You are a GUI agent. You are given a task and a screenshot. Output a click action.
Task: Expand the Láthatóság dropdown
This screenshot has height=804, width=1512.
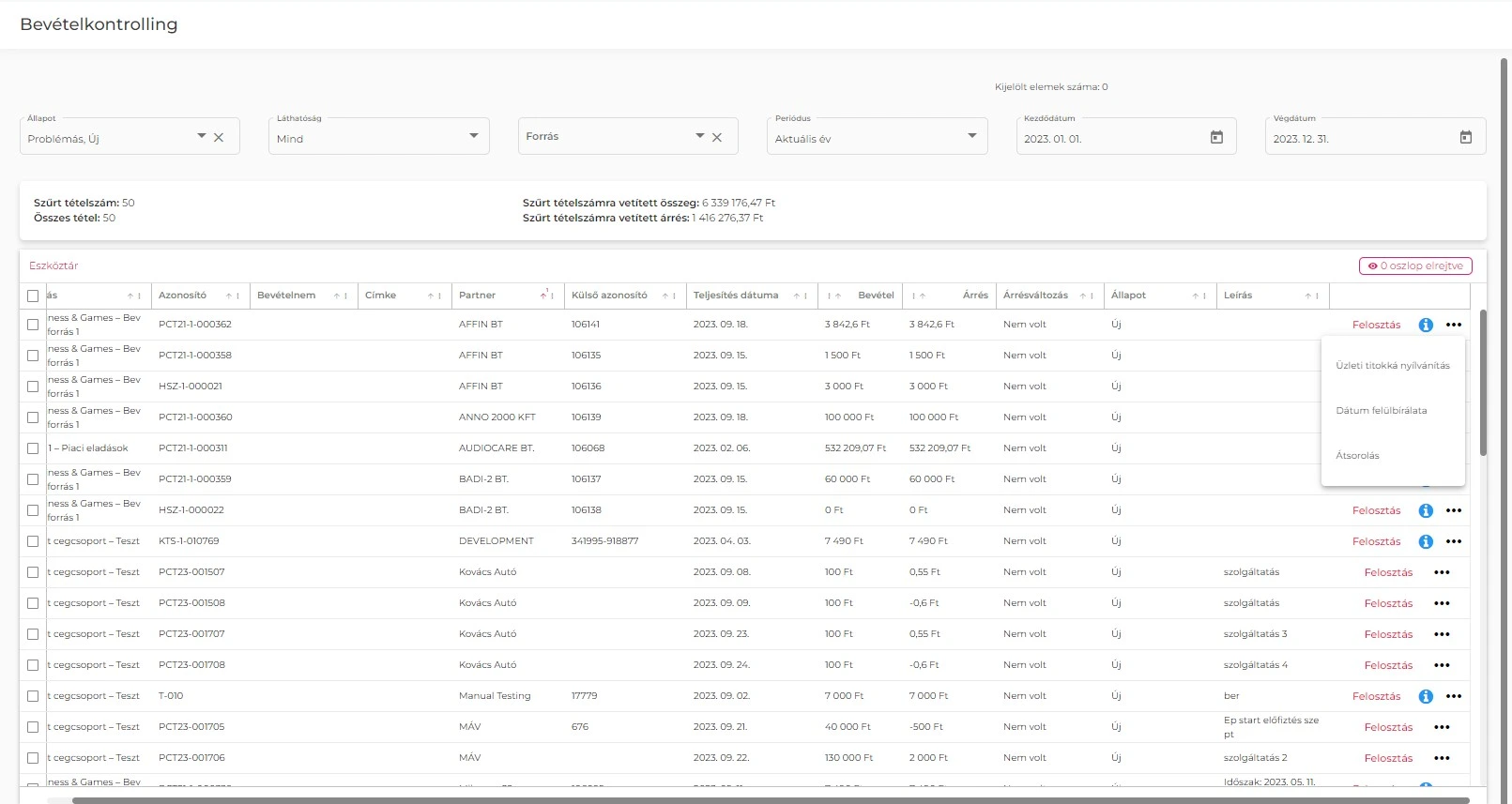[x=473, y=136]
